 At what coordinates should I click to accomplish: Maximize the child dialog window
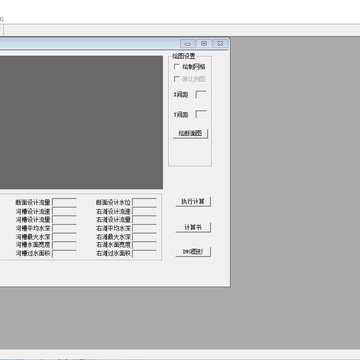(204, 44)
